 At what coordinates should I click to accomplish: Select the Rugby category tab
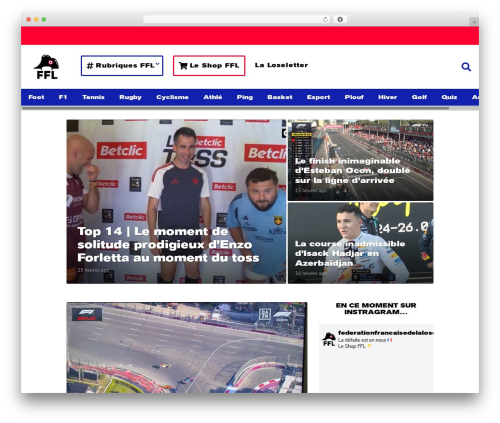[130, 97]
